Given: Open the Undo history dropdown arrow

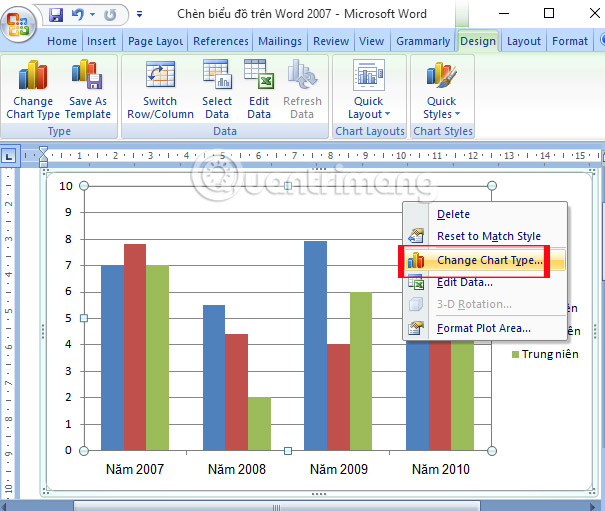Looking at the screenshot, I should [93, 15].
